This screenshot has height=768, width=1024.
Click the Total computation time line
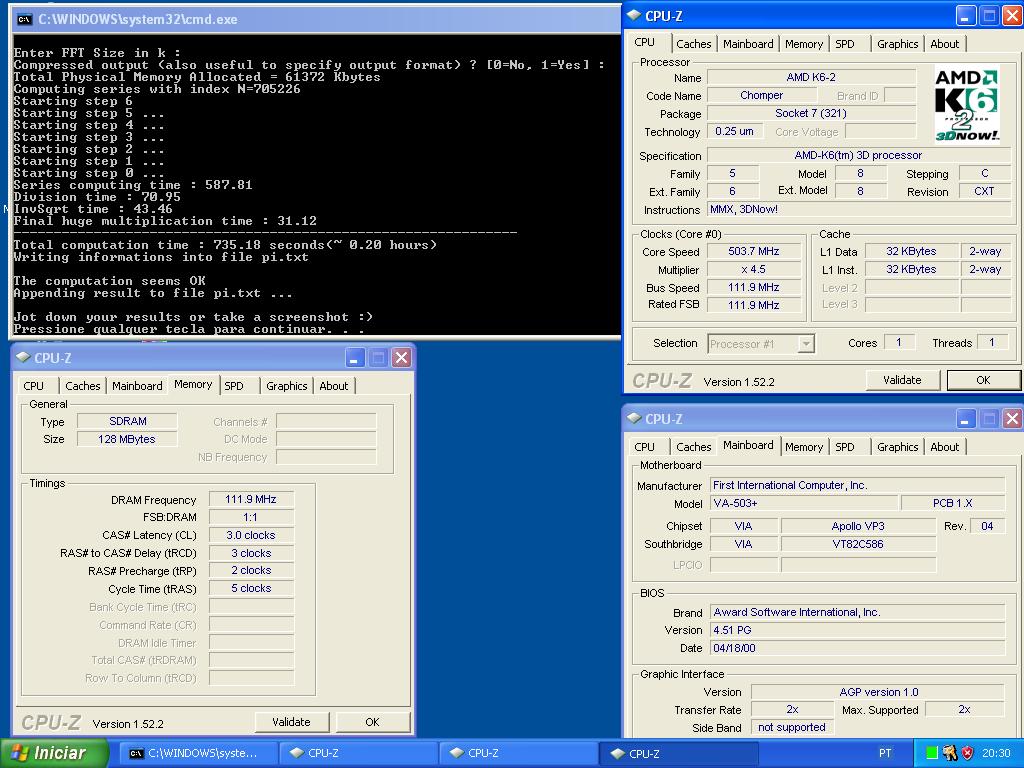pos(225,245)
